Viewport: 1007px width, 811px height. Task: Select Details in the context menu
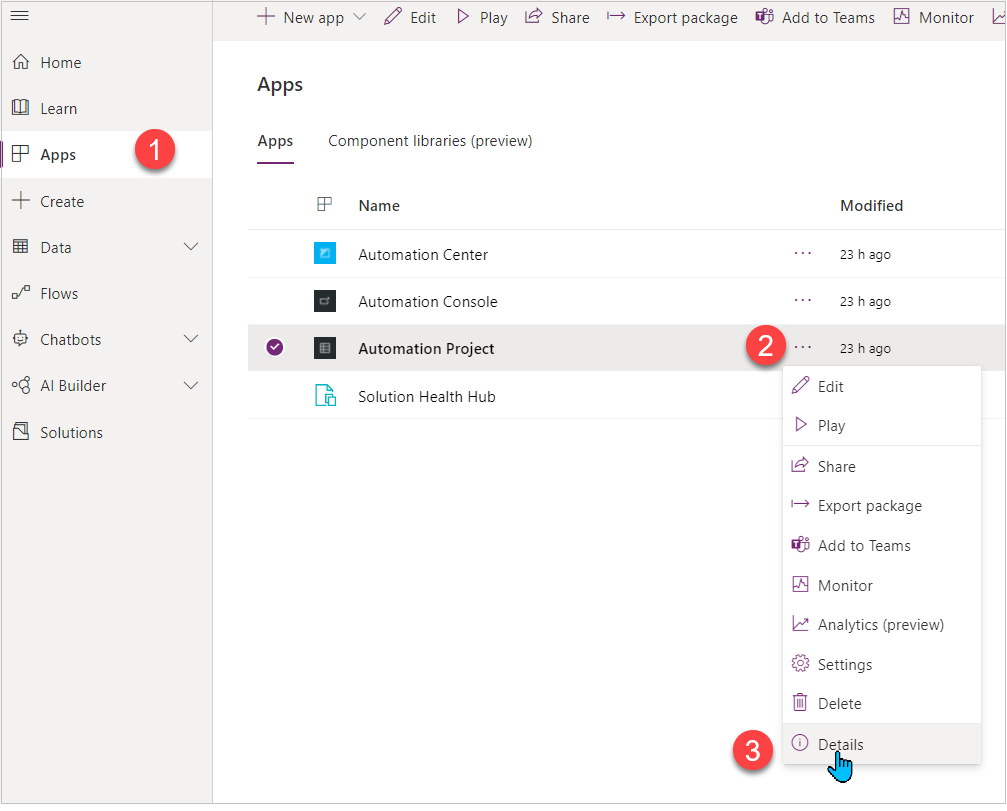point(838,744)
